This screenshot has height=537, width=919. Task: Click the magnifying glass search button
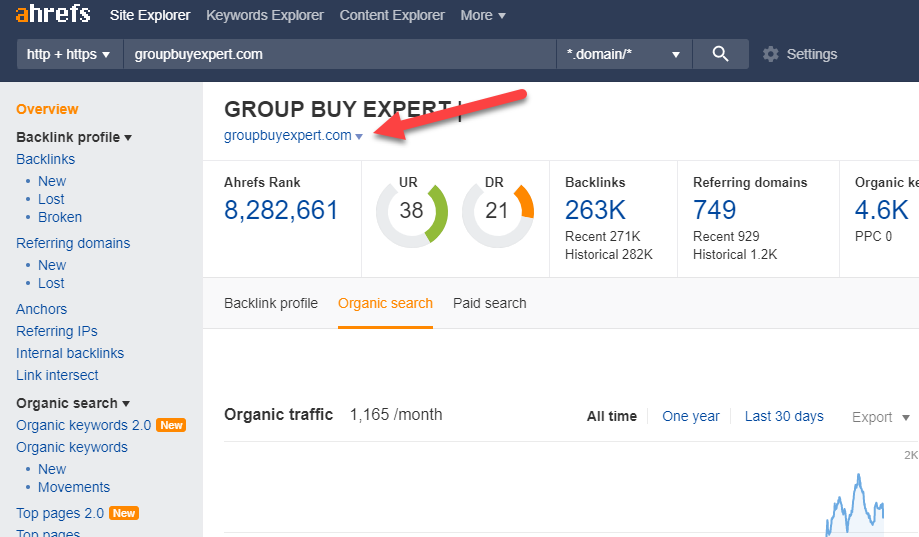[x=720, y=54]
